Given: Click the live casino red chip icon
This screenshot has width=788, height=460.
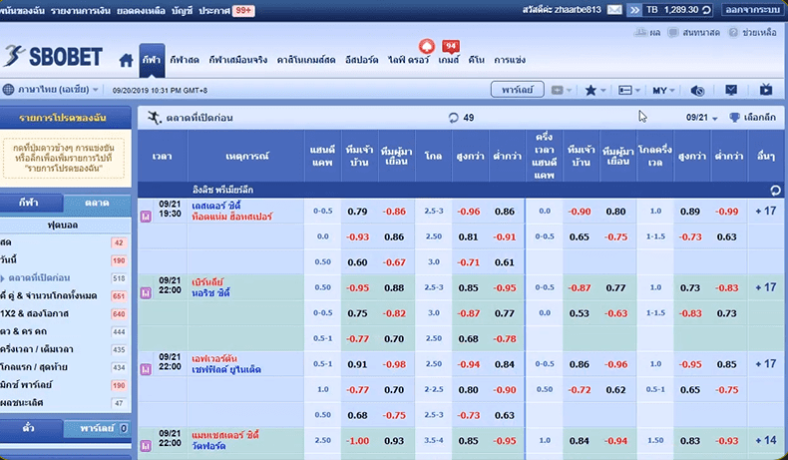Looking at the screenshot, I should coord(427,47).
